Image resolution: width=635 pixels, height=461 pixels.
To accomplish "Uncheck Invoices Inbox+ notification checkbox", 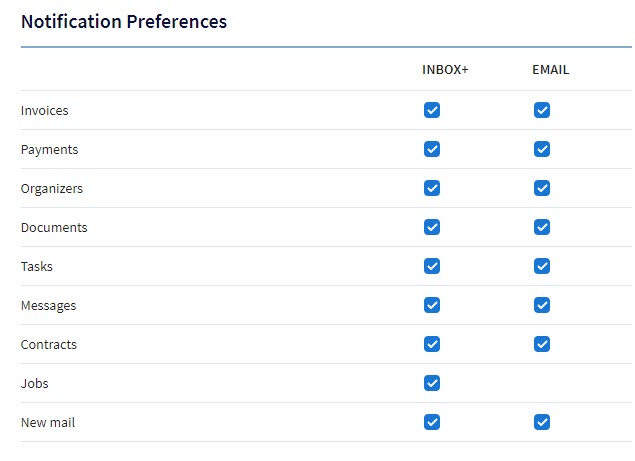I will click(x=432, y=110).
